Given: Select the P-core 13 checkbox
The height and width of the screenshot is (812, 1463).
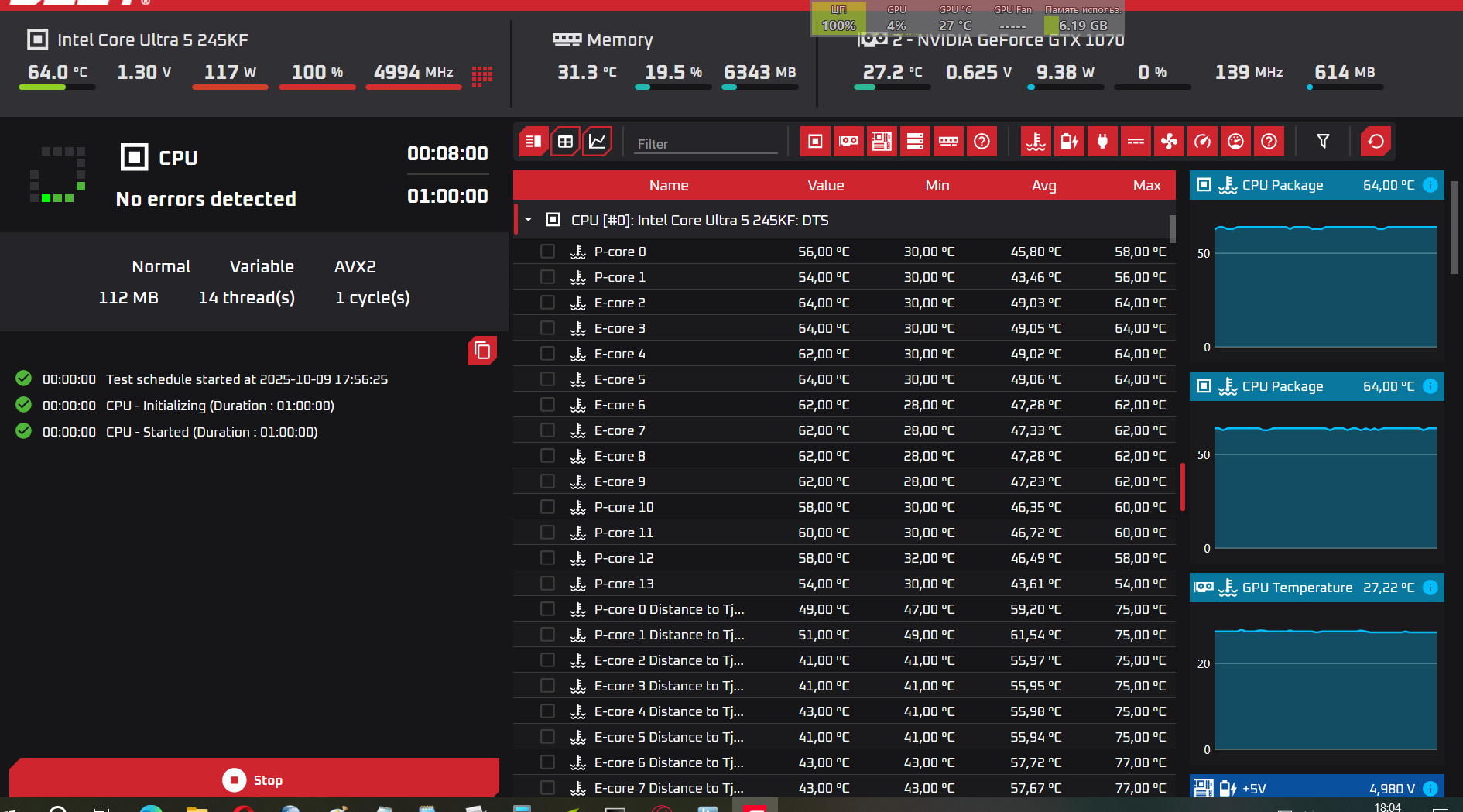Looking at the screenshot, I should click(x=547, y=584).
